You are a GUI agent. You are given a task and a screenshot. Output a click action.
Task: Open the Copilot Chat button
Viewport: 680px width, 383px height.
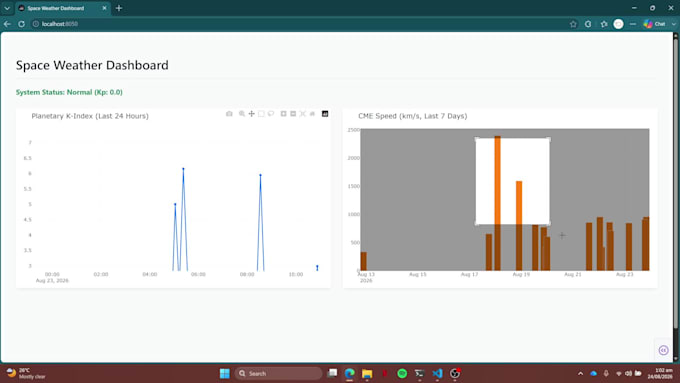click(655, 24)
